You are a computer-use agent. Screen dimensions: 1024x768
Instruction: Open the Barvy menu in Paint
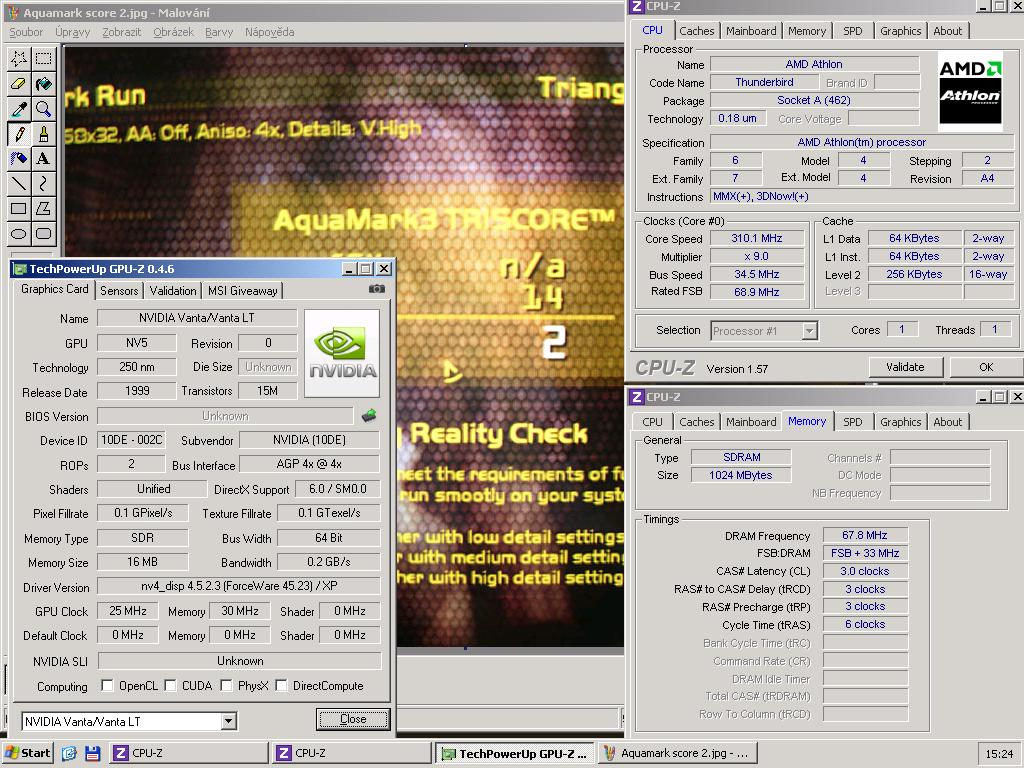coord(219,32)
